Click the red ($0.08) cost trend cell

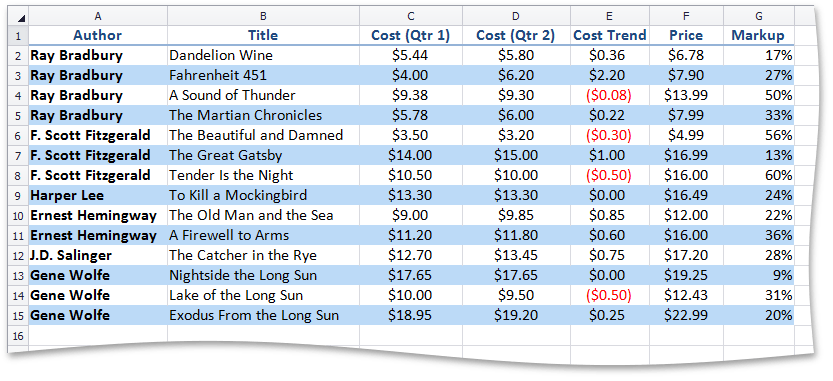pos(609,96)
